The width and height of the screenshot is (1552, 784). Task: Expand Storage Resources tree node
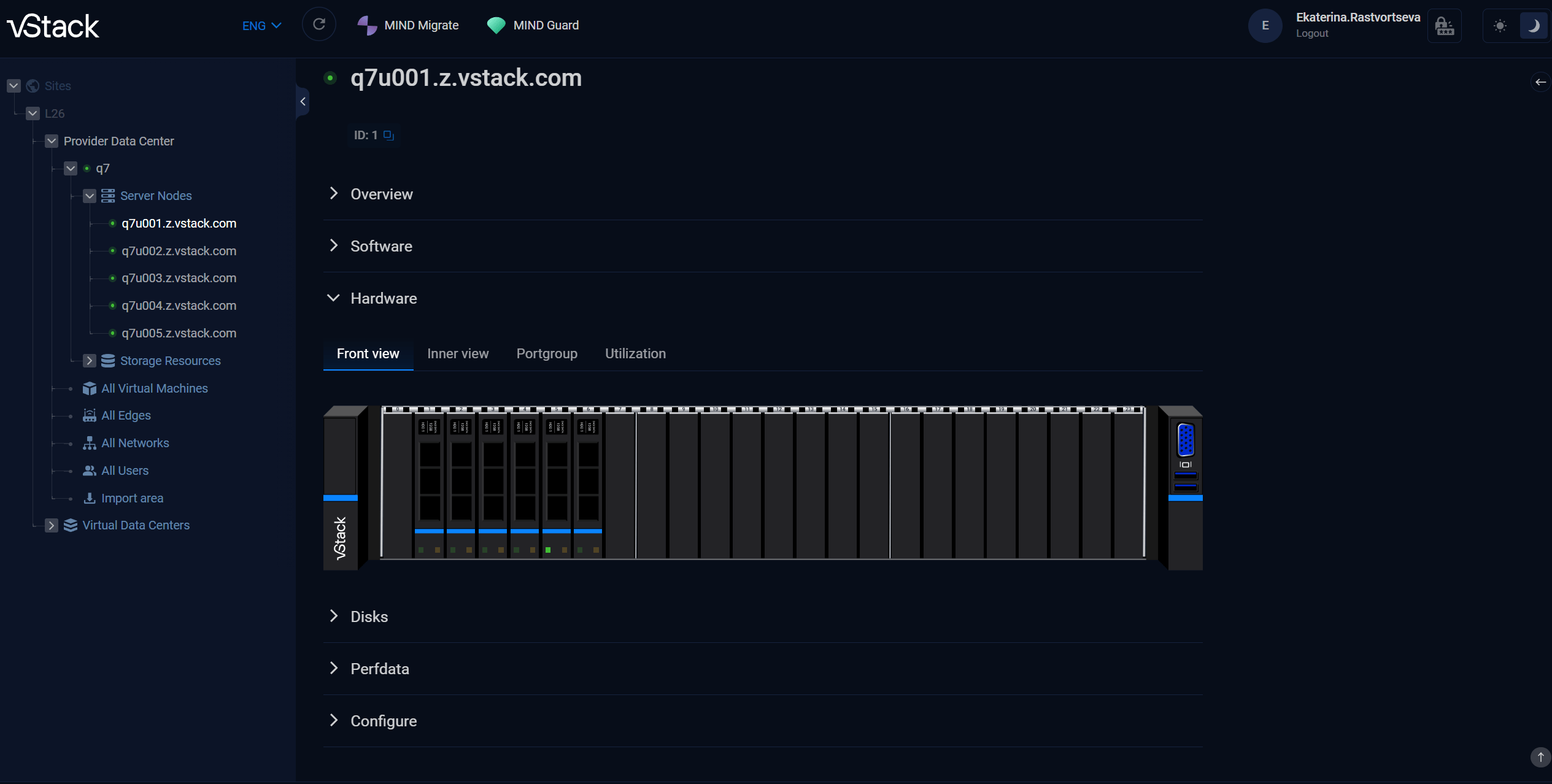pos(90,361)
